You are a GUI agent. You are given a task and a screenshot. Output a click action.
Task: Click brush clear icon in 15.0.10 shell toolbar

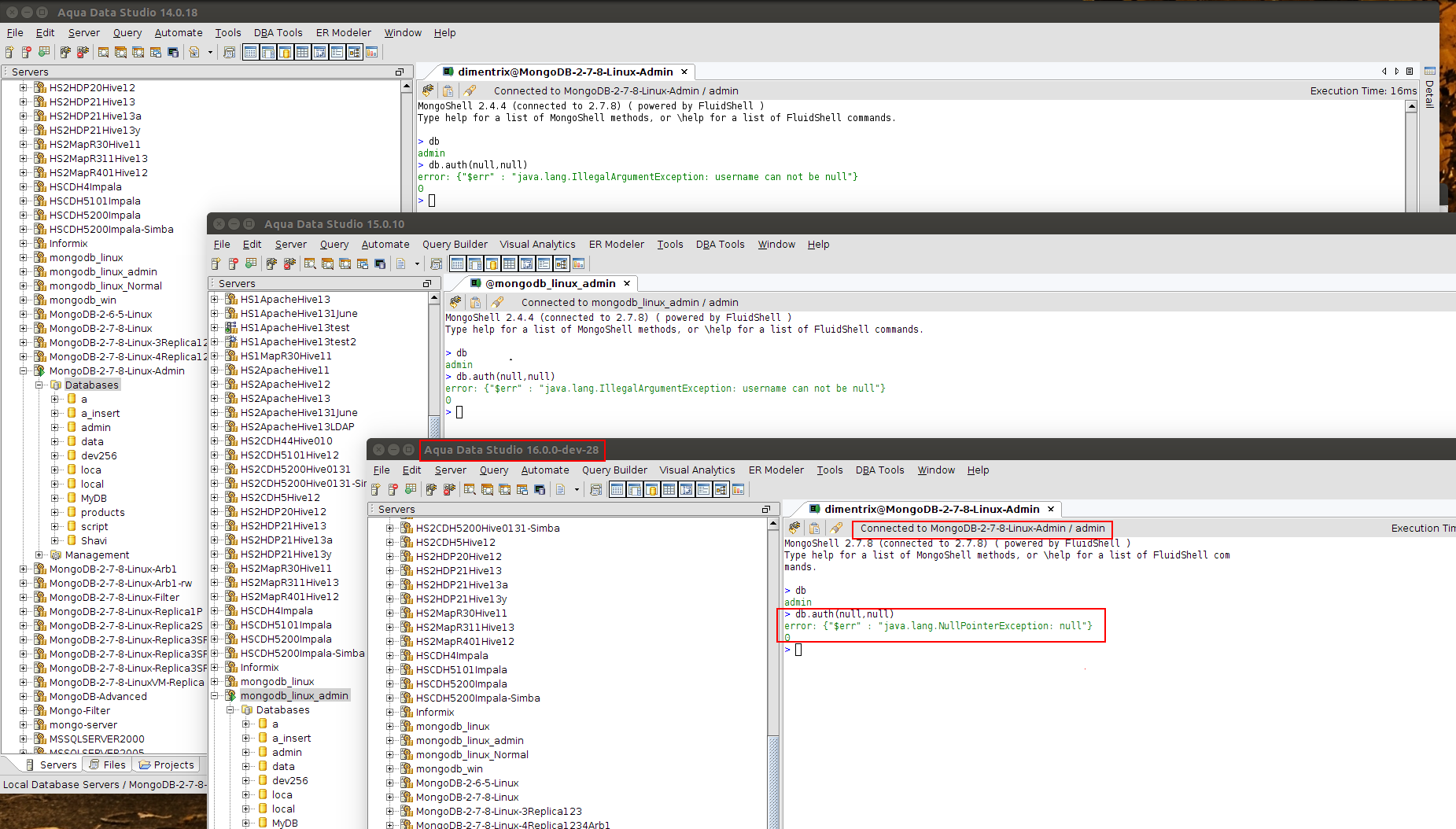(497, 302)
